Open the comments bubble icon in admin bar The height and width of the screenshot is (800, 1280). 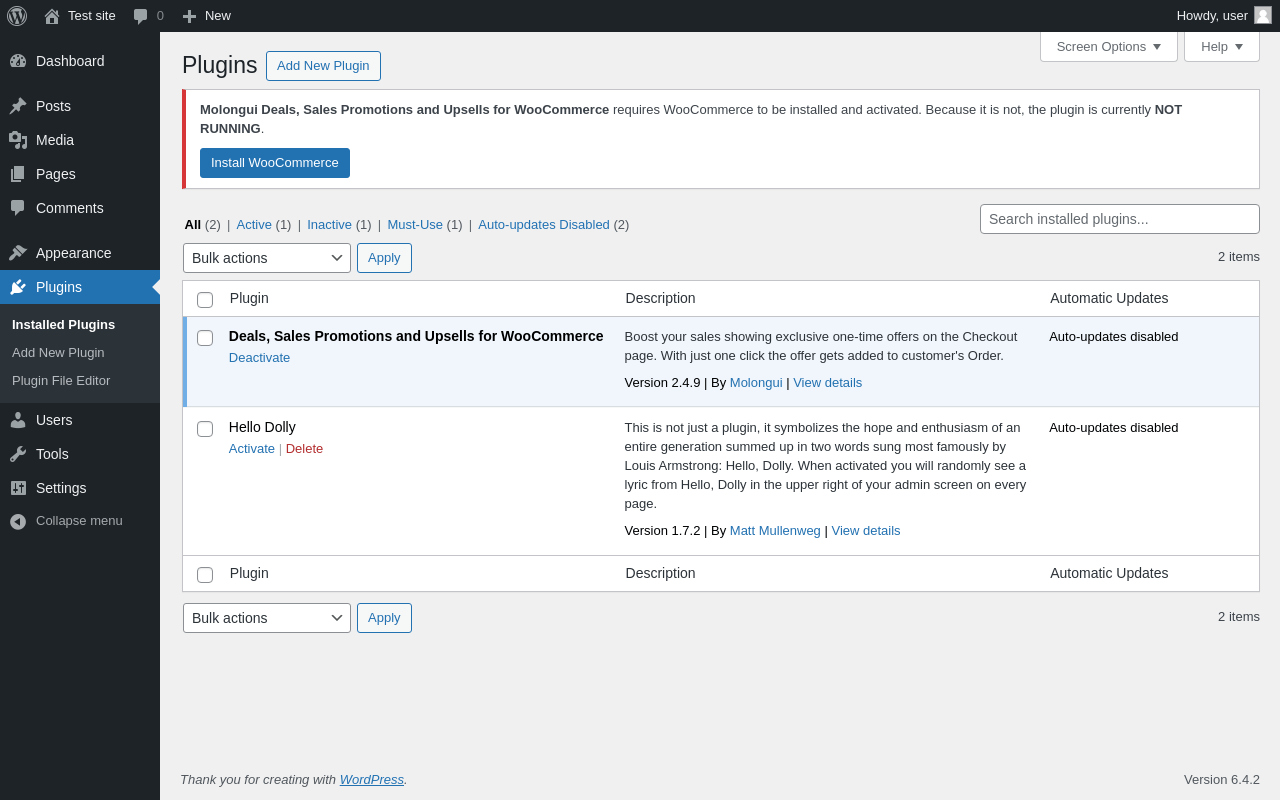coord(141,16)
